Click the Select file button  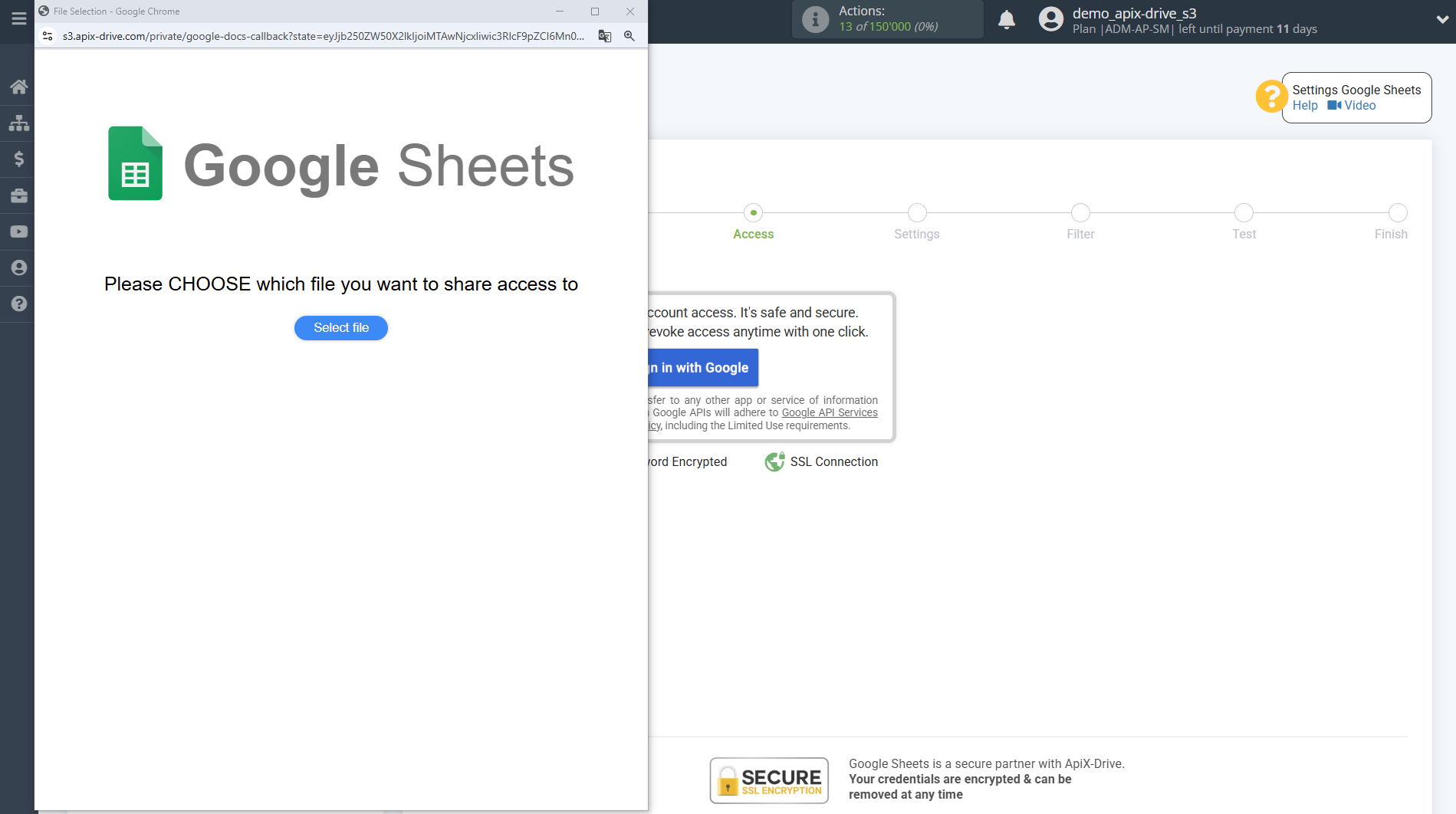click(341, 328)
